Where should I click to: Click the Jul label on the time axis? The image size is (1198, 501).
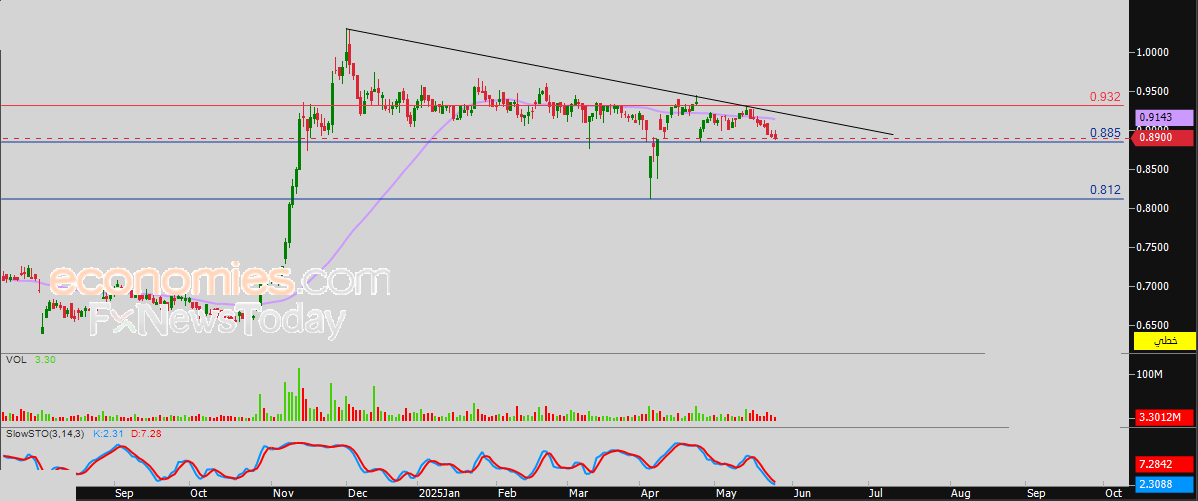(878, 493)
